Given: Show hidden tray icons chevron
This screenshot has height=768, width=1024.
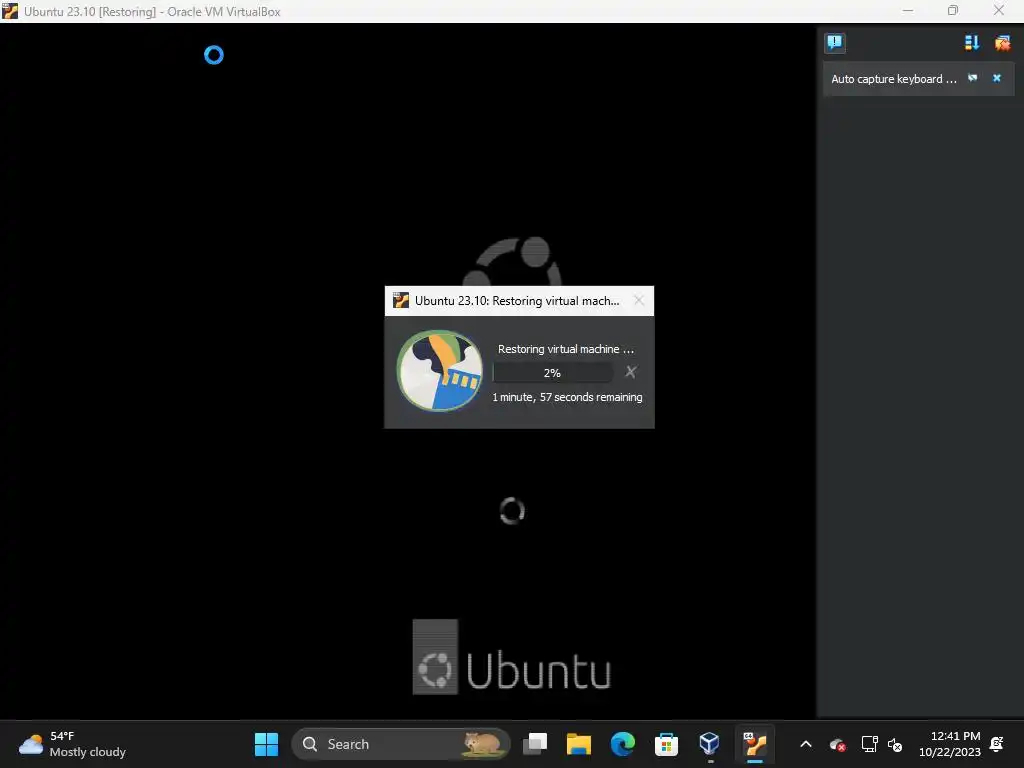Looking at the screenshot, I should (806, 744).
